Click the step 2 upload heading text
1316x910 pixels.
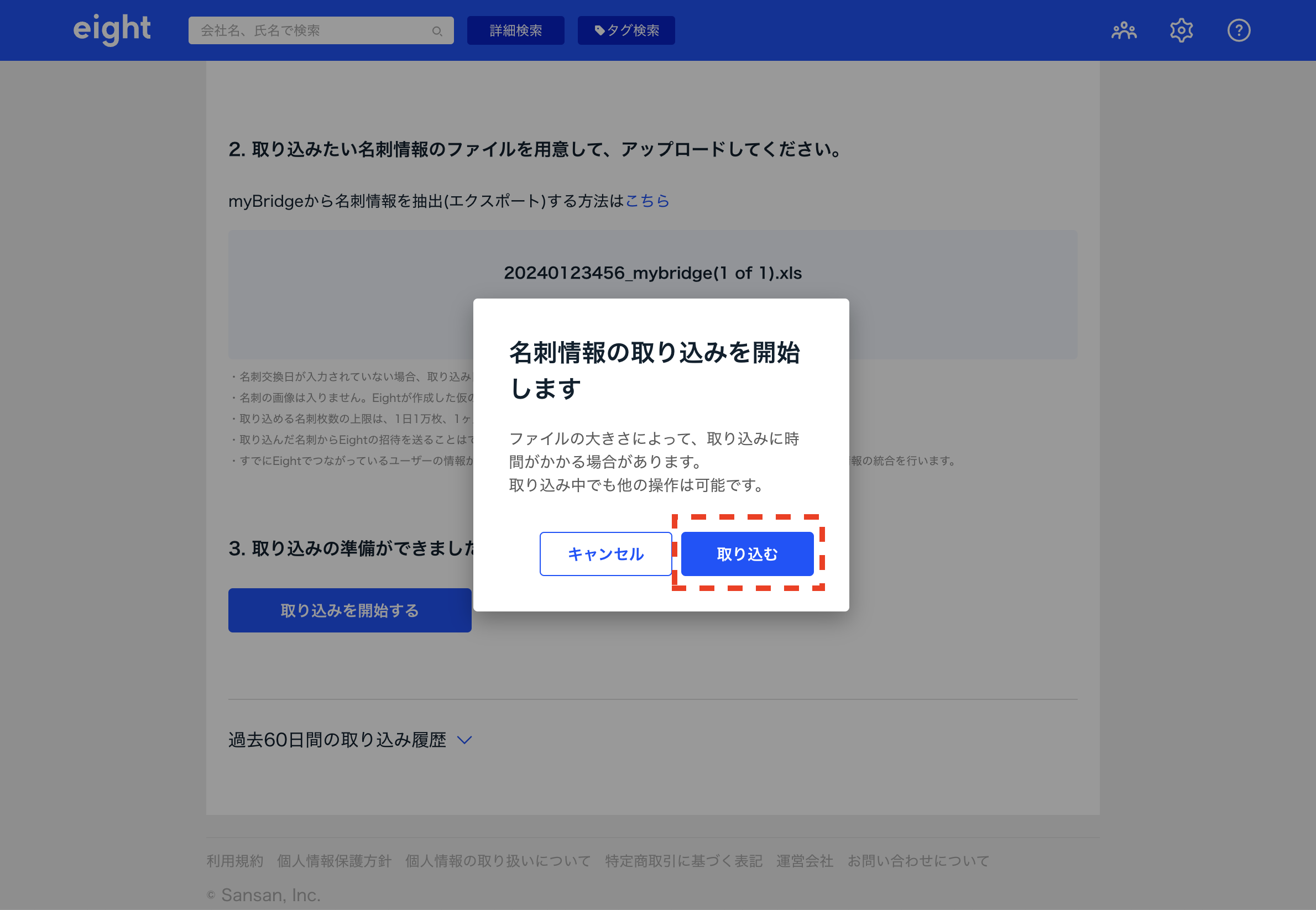(535, 149)
